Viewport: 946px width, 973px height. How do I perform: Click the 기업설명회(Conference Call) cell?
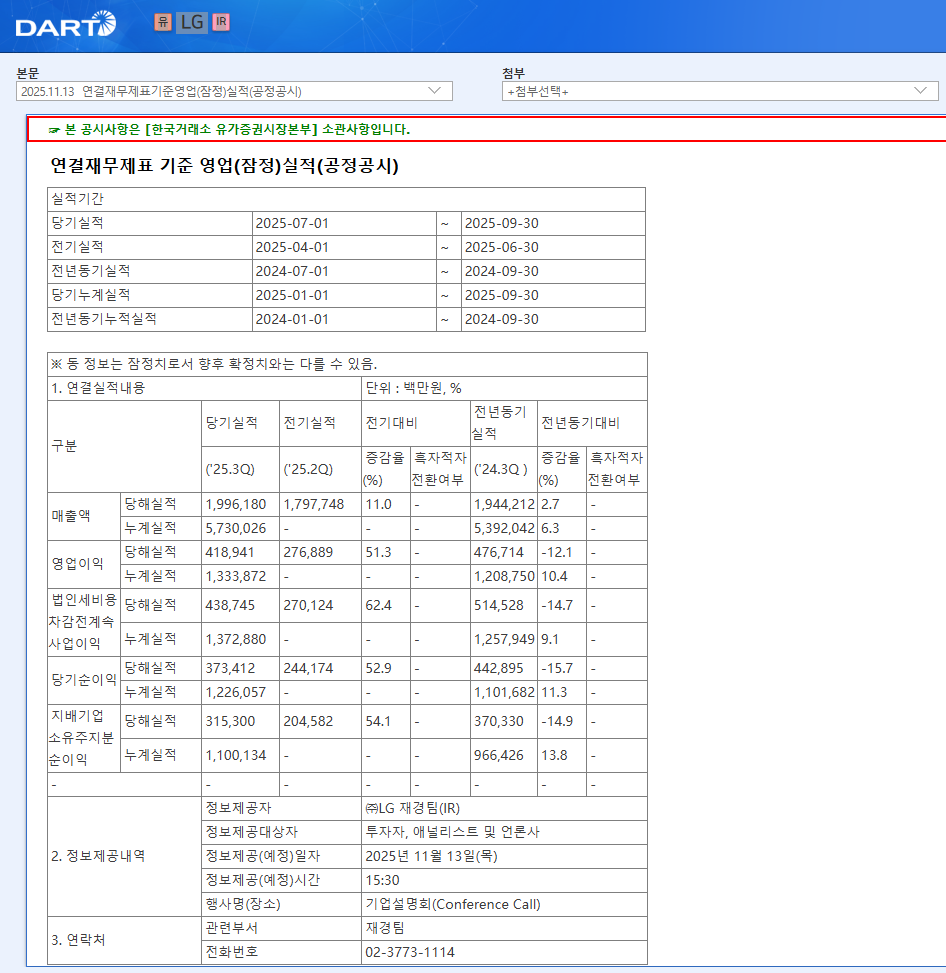(453, 904)
